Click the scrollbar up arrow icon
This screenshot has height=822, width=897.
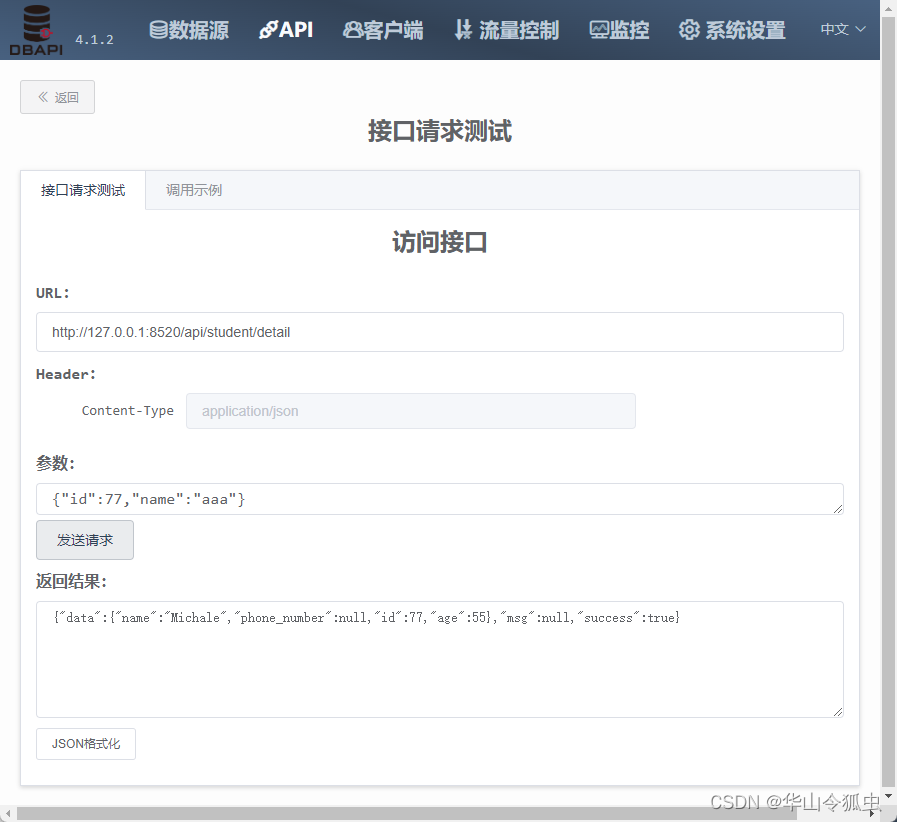pos(886,8)
